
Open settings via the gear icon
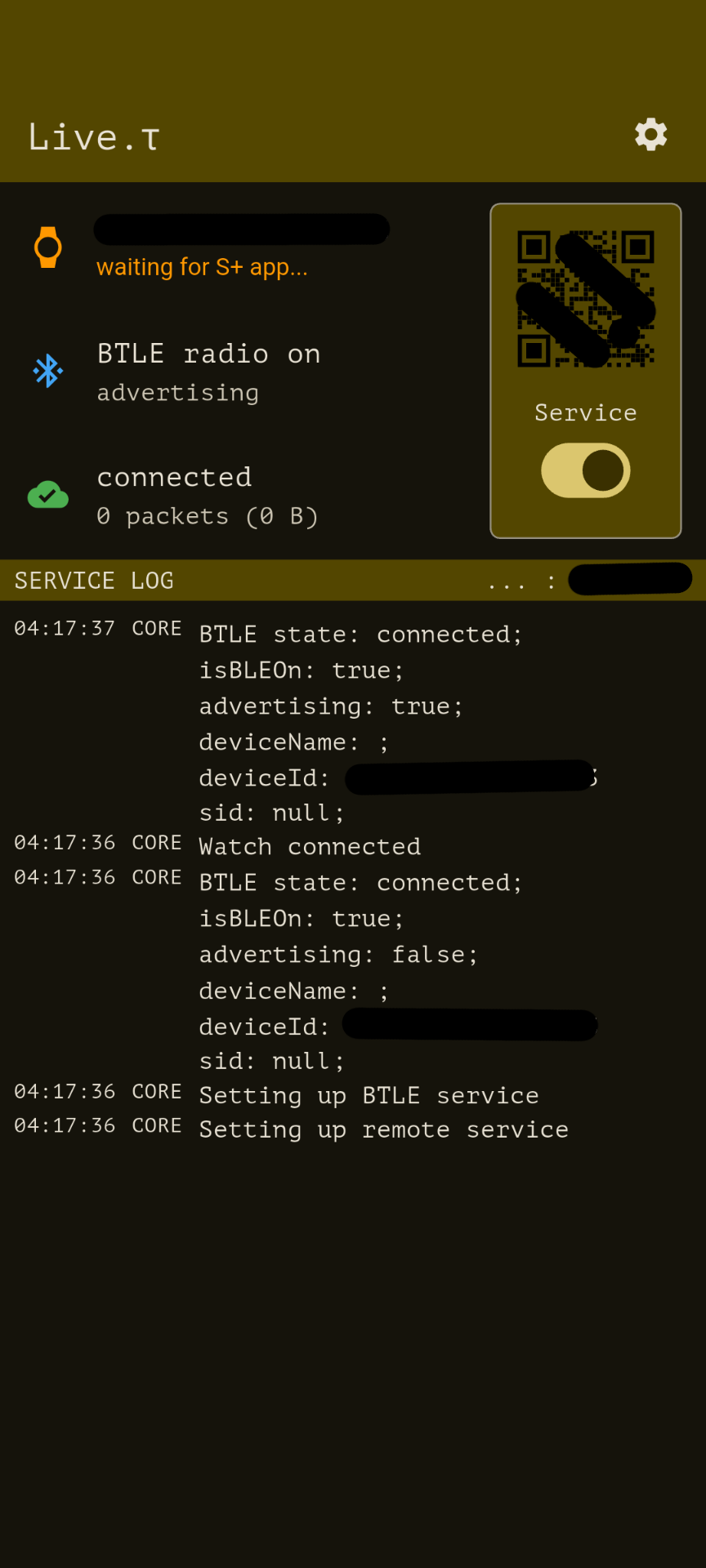pyautogui.click(x=651, y=135)
